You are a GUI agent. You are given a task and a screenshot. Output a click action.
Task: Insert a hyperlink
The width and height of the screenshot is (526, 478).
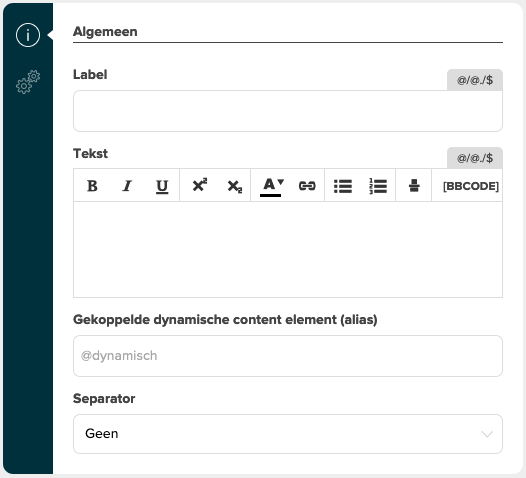[x=307, y=185]
